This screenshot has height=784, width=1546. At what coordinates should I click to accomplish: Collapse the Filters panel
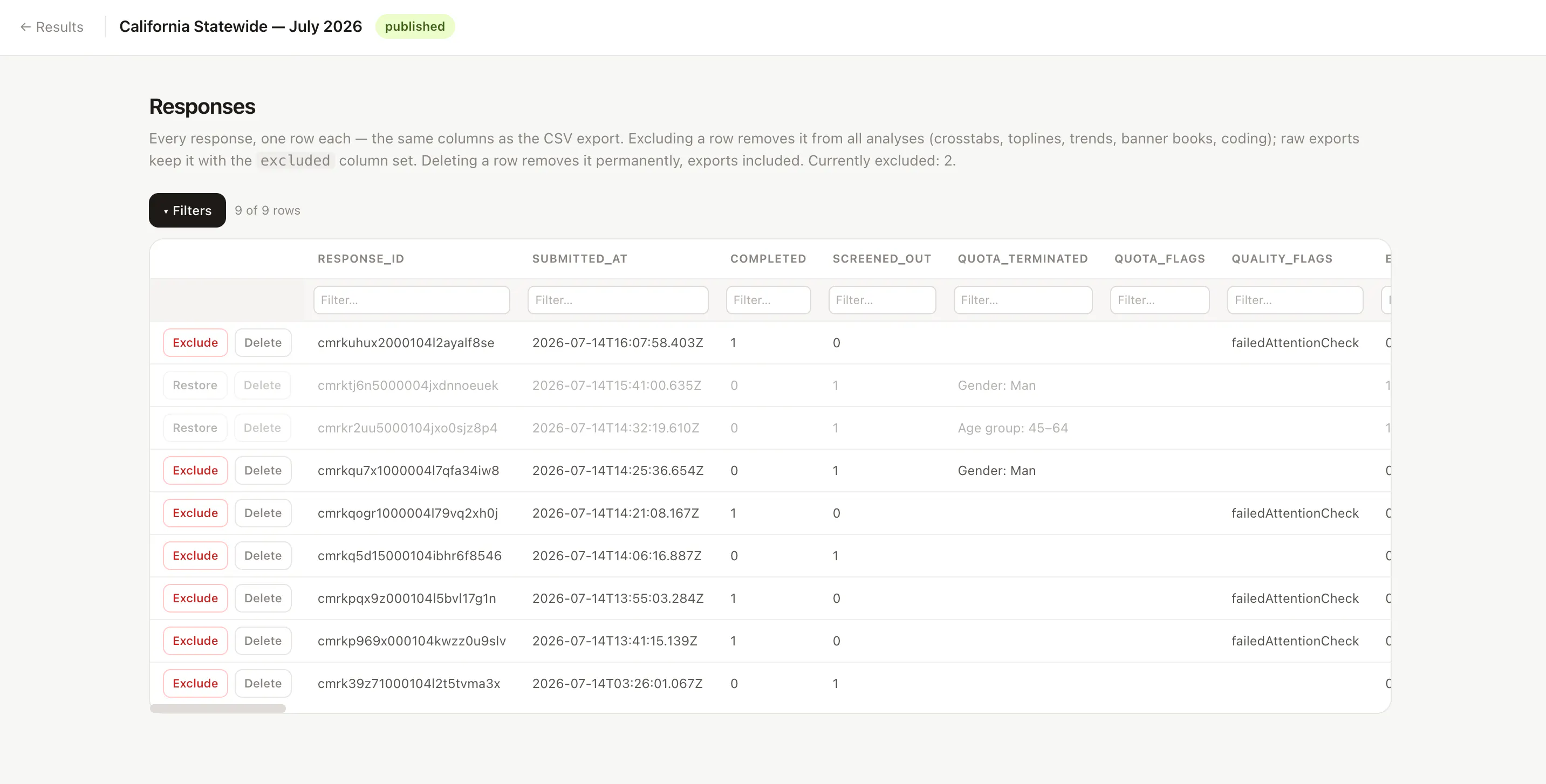(187, 210)
